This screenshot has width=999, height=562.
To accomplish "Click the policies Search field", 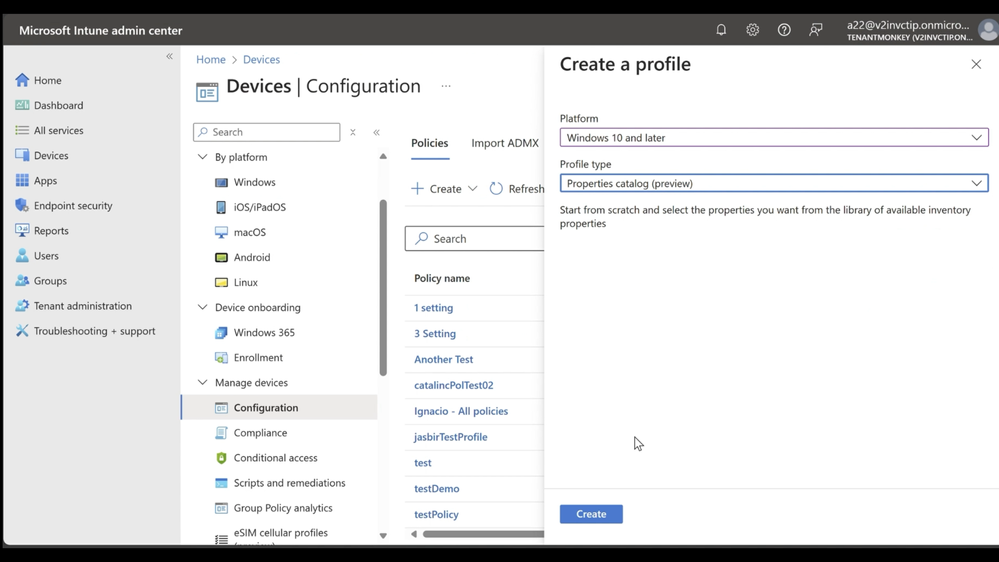I will (475, 238).
